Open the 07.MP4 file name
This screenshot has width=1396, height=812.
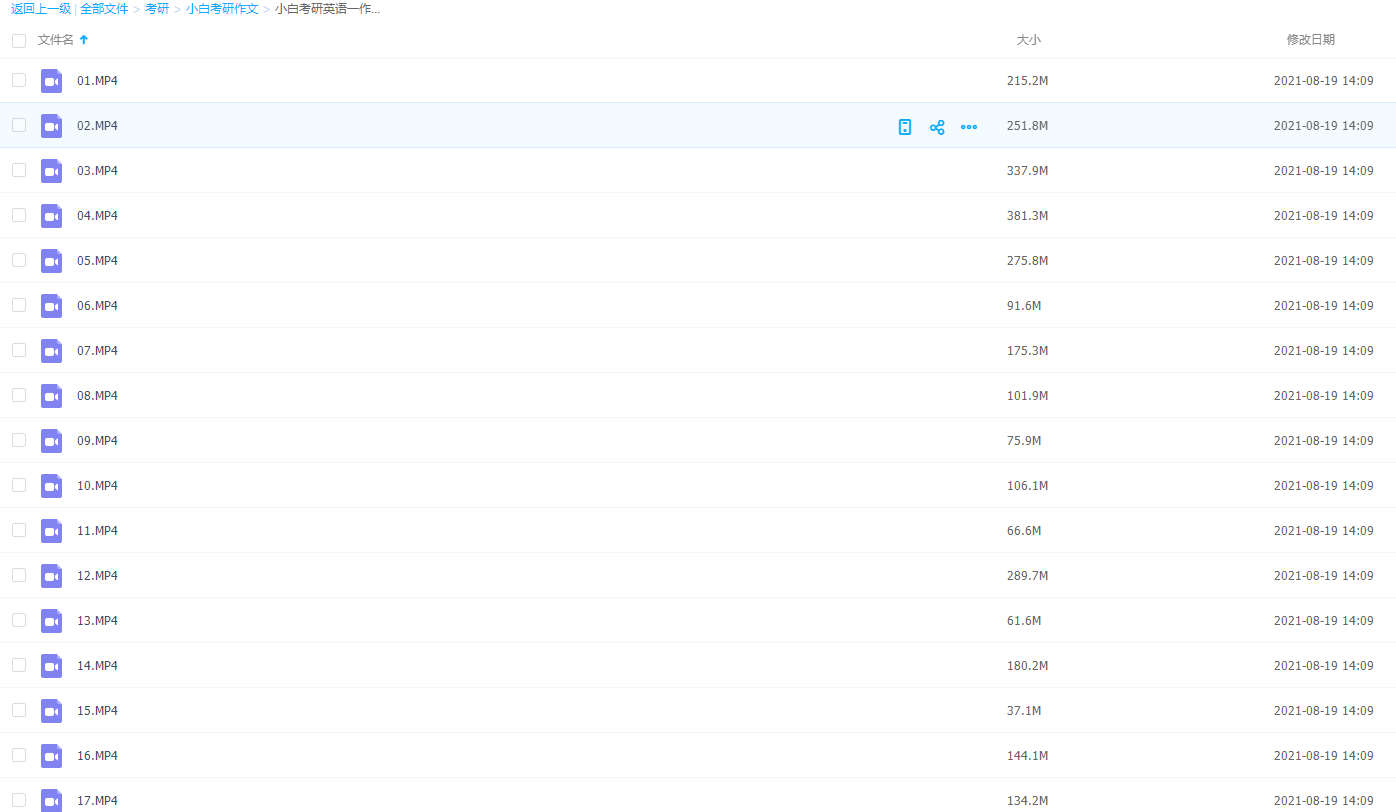click(97, 351)
